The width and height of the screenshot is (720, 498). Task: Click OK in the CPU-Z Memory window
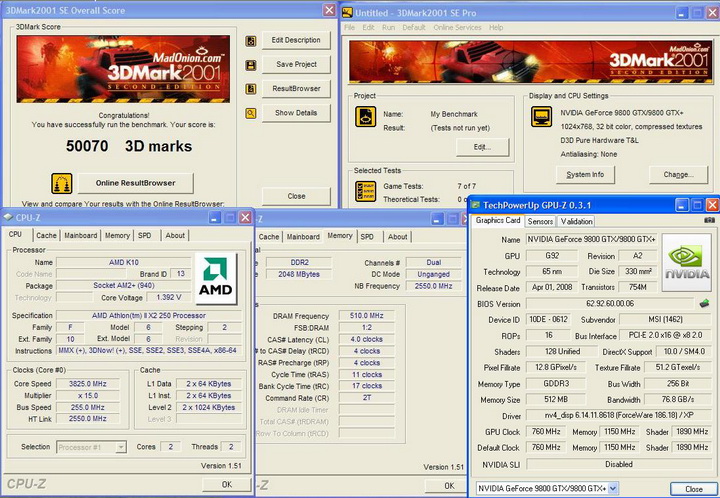(449, 486)
